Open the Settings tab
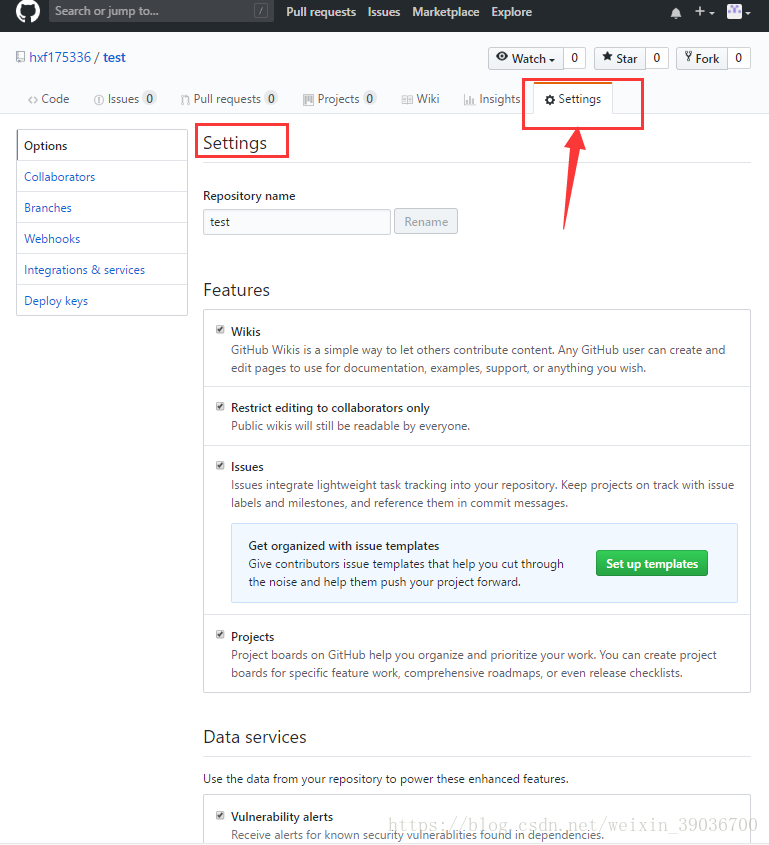The height and width of the screenshot is (845, 769). point(573,99)
